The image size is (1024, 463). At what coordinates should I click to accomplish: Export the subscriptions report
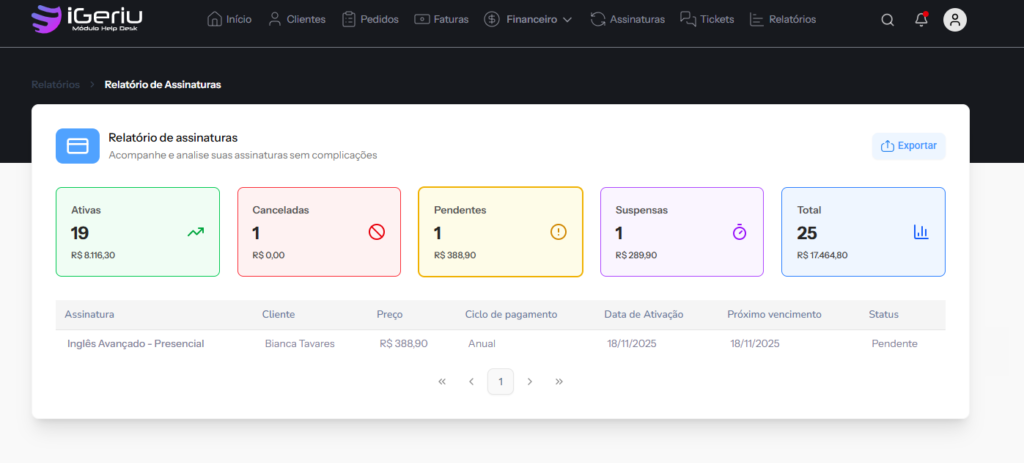pyautogui.click(x=908, y=146)
